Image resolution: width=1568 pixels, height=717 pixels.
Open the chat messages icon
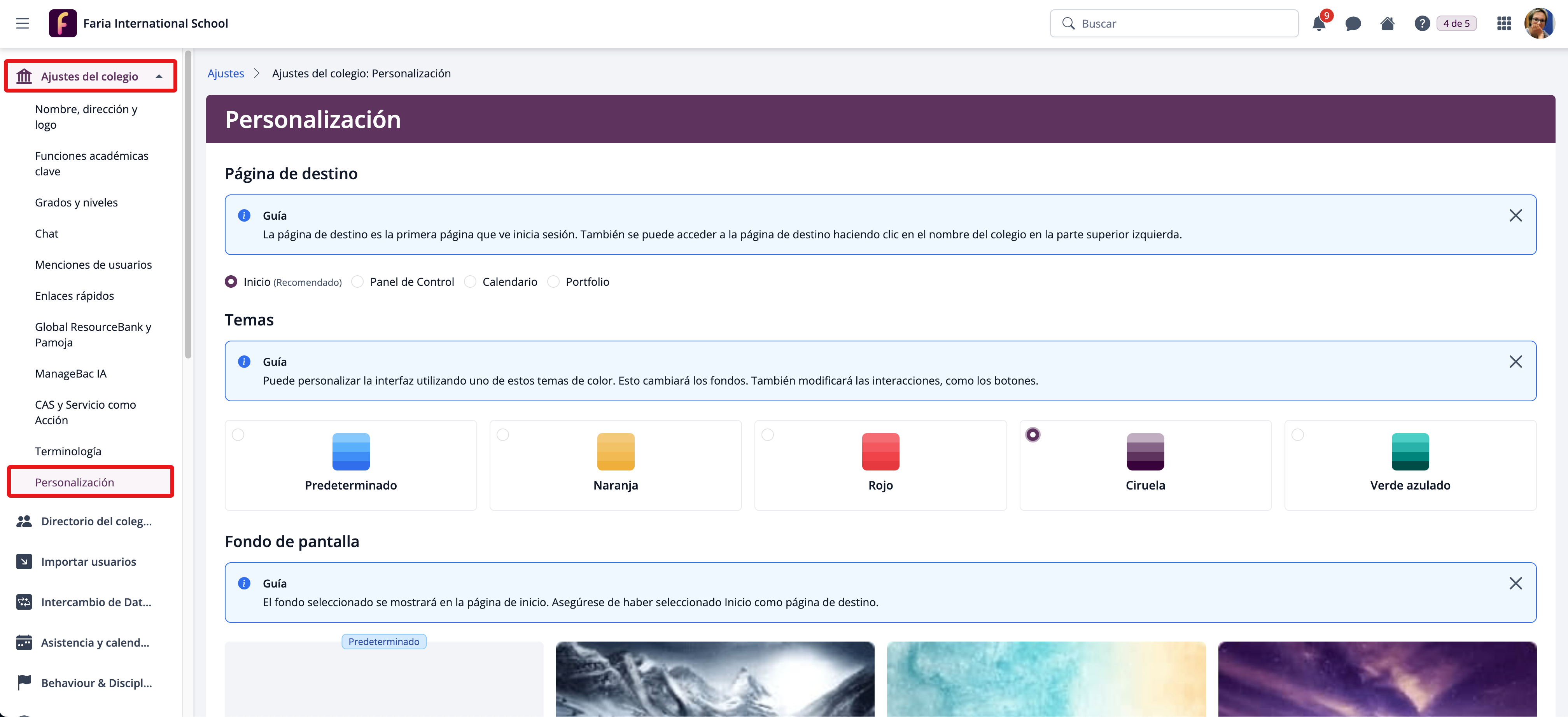pos(1353,24)
